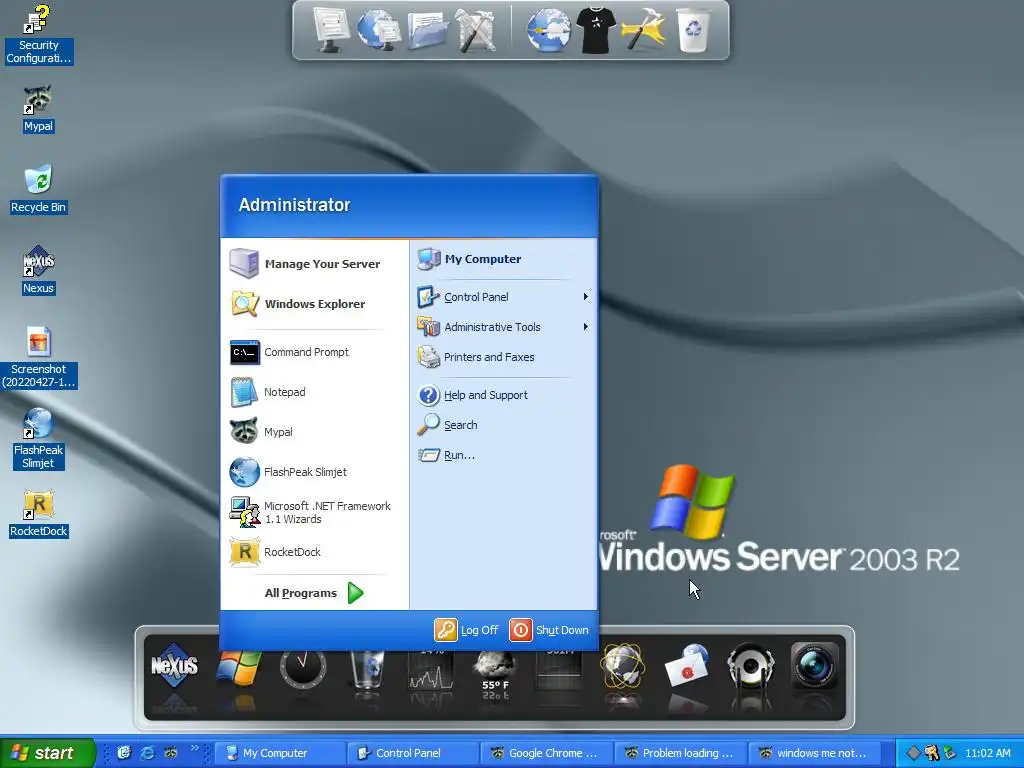Open the Run... dialog
The height and width of the screenshot is (768, 1024).
tap(503, 455)
